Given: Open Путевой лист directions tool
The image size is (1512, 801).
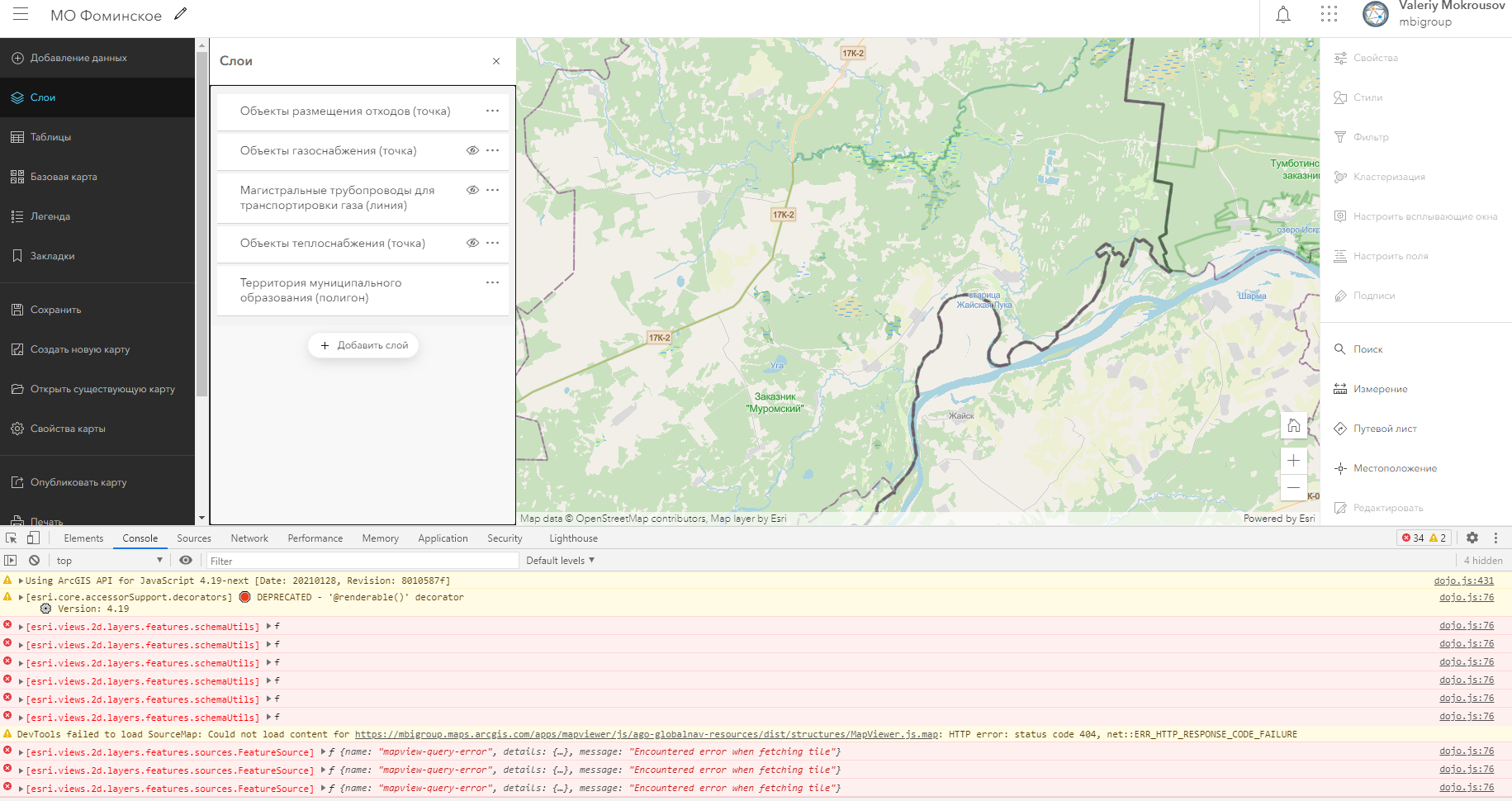Looking at the screenshot, I should coord(1416,429).
